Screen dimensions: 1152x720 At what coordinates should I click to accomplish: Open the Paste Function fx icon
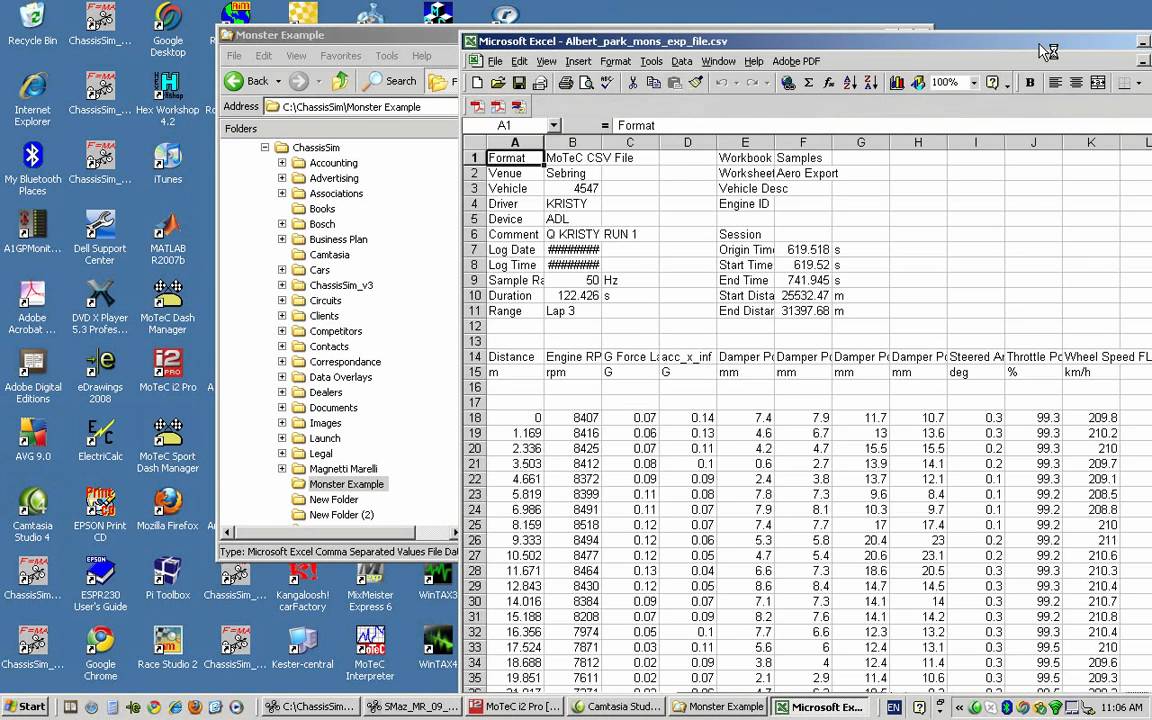tap(829, 83)
